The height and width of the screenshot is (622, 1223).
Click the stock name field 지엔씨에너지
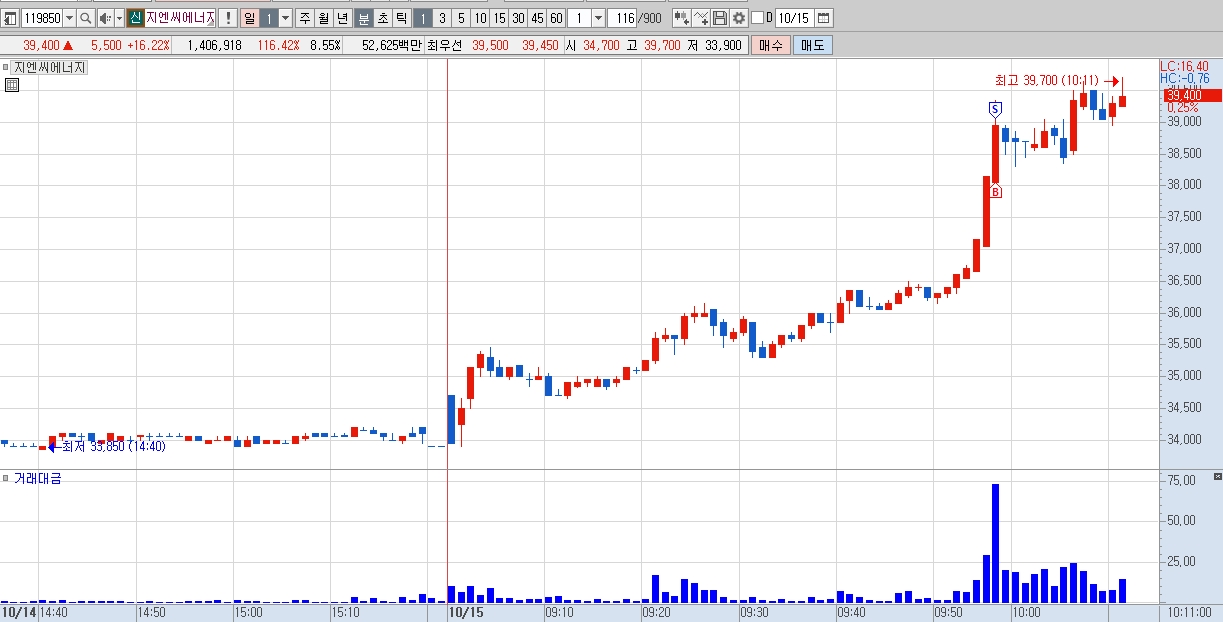tap(180, 18)
